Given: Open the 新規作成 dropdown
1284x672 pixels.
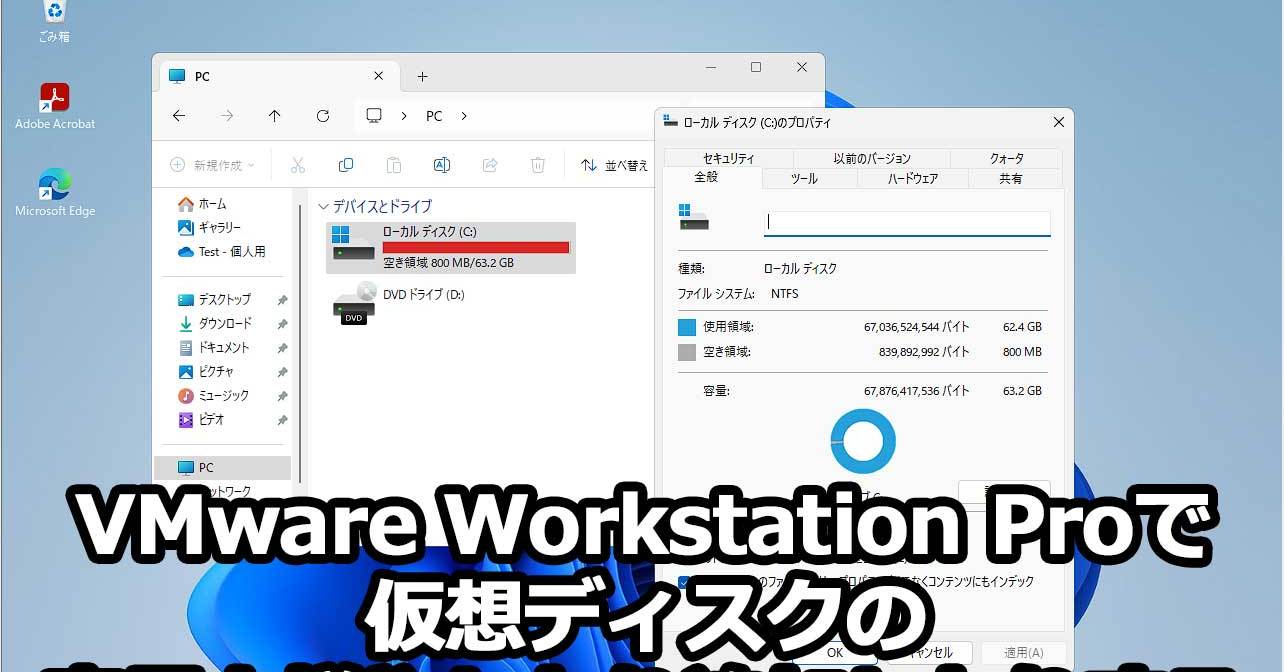Looking at the screenshot, I should pyautogui.click(x=212, y=165).
